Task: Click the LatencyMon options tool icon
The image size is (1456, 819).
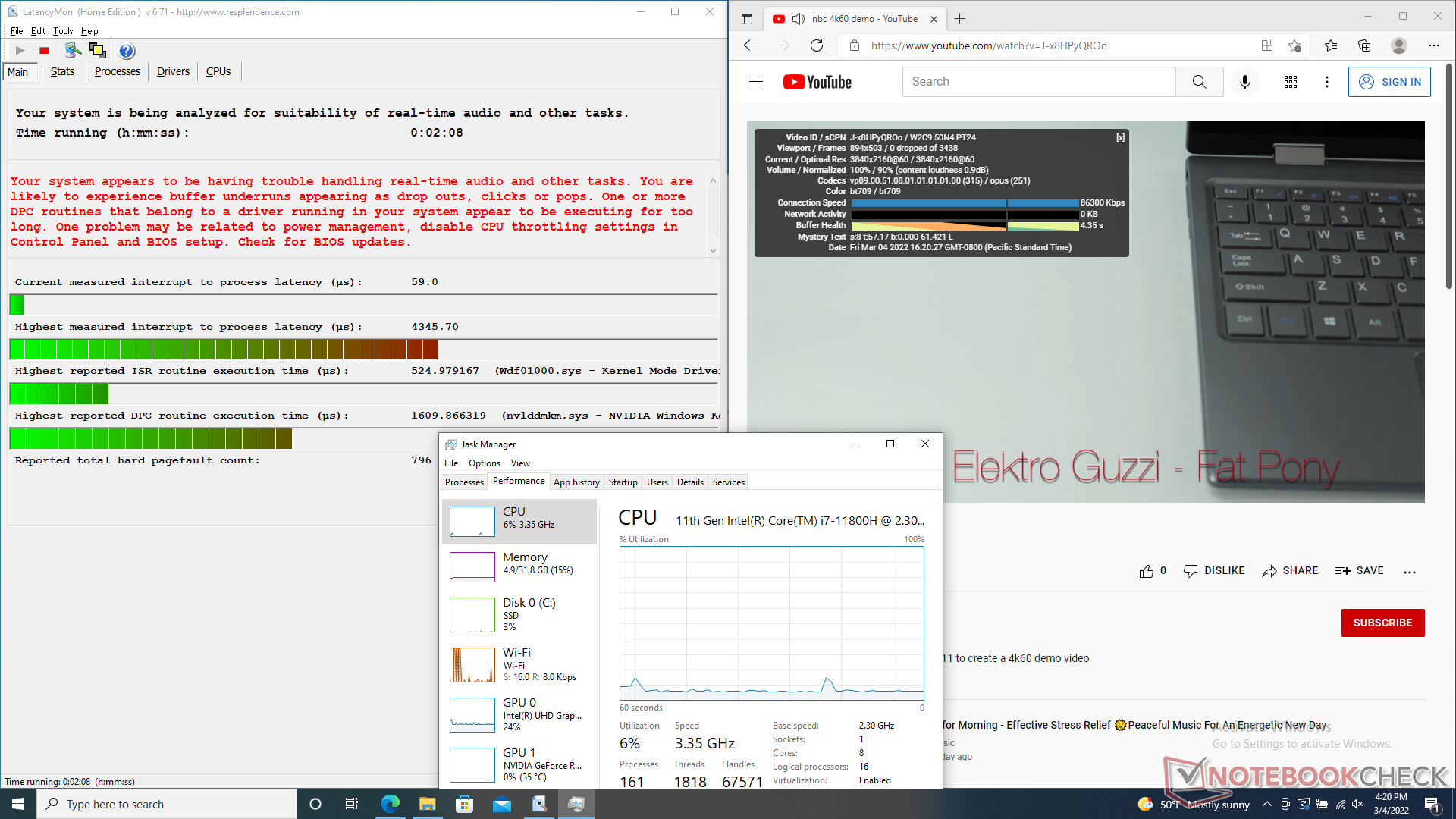Action: coord(73,51)
